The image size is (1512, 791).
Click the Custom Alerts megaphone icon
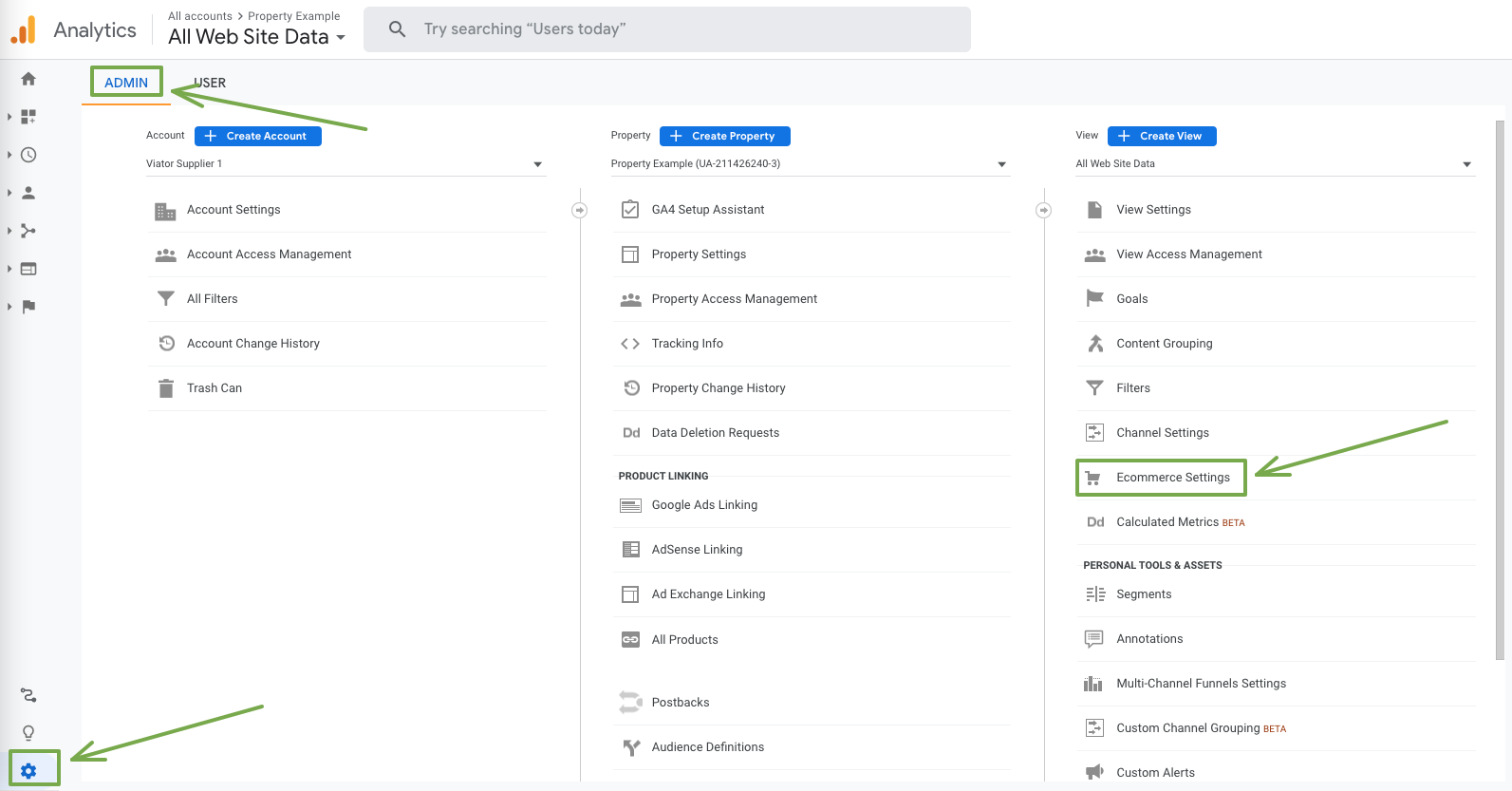(1094, 772)
